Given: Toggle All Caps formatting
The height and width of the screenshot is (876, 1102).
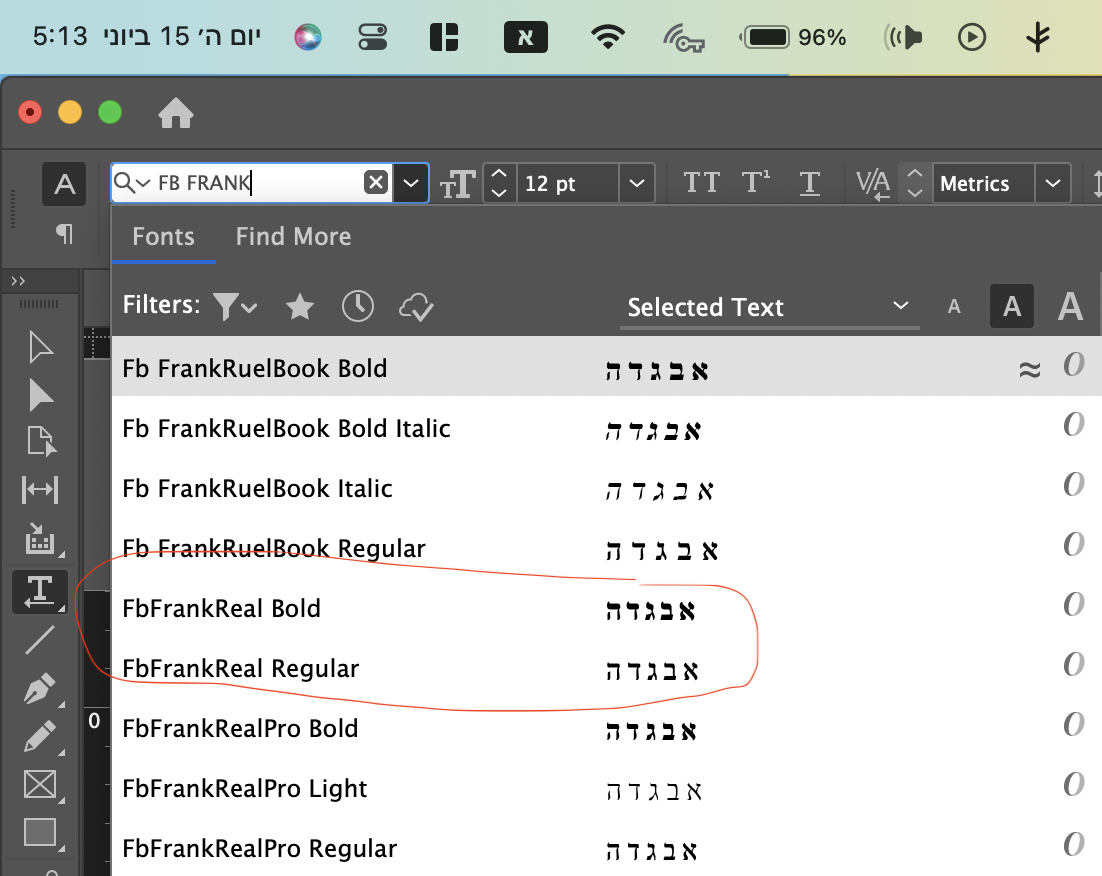Looking at the screenshot, I should (x=701, y=183).
